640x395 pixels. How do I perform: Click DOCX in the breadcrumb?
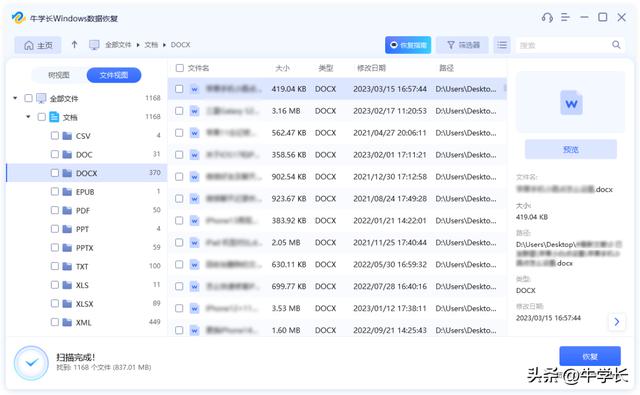click(x=180, y=45)
